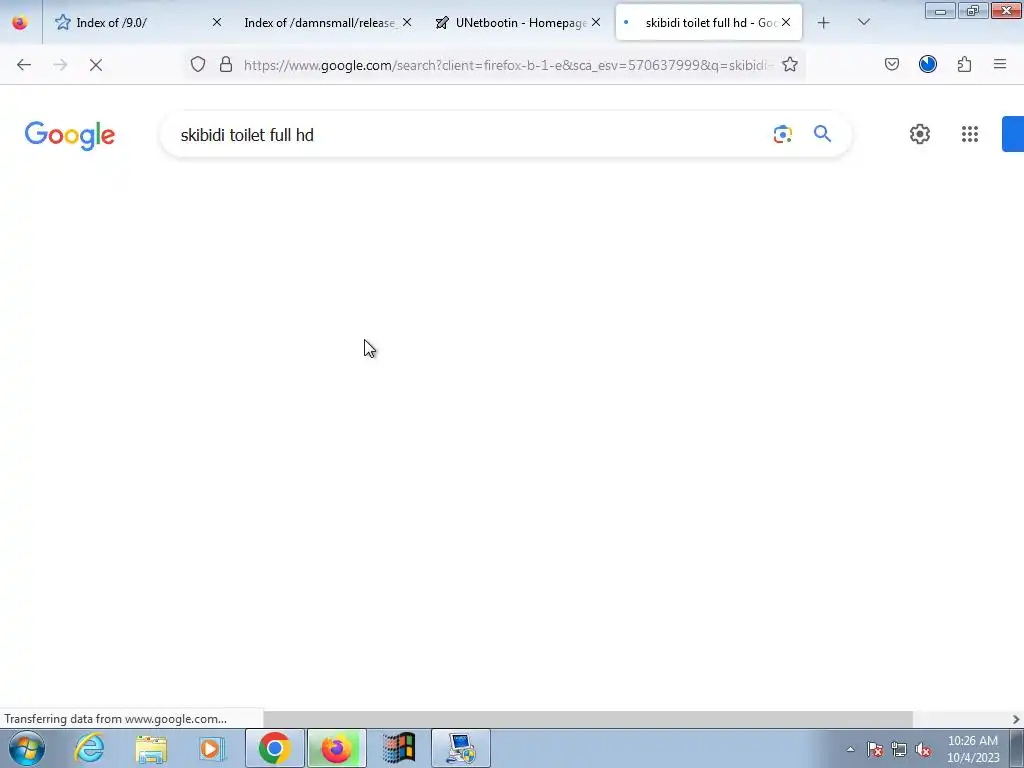Save page to Pocket
This screenshot has height=768, width=1024.
pyautogui.click(x=892, y=64)
